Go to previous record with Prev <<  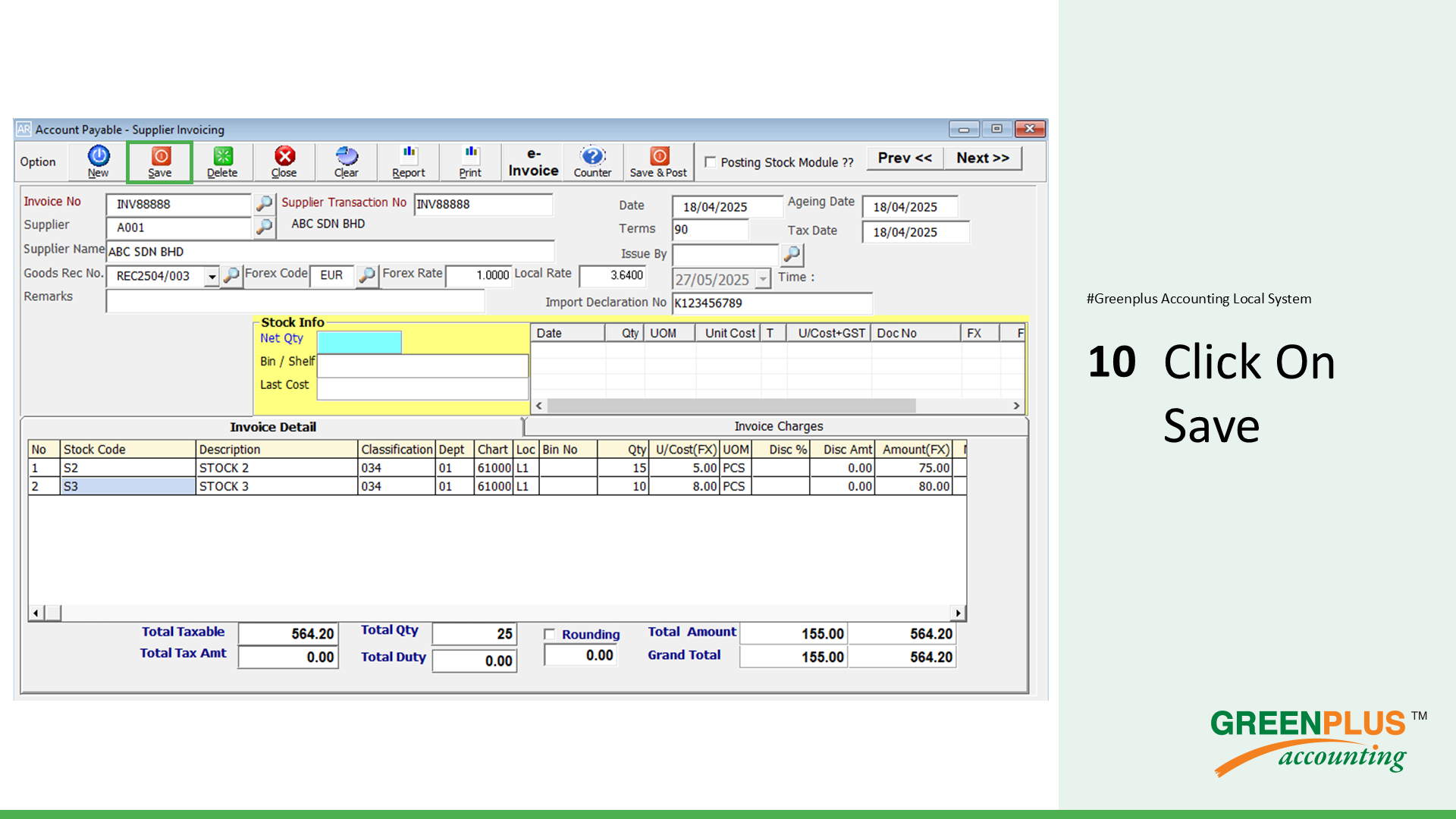(905, 158)
